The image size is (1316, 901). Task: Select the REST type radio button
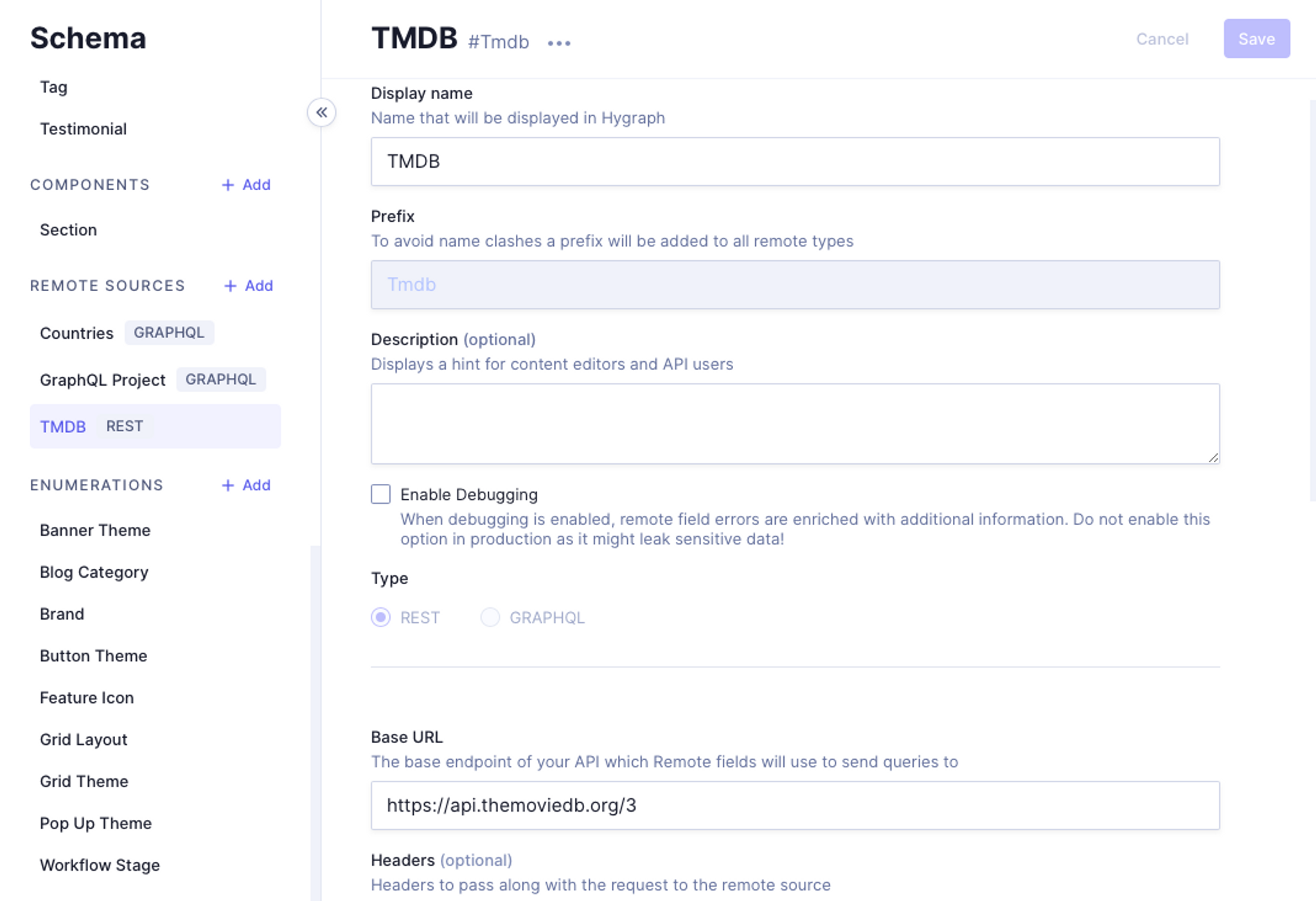point(380,618)
